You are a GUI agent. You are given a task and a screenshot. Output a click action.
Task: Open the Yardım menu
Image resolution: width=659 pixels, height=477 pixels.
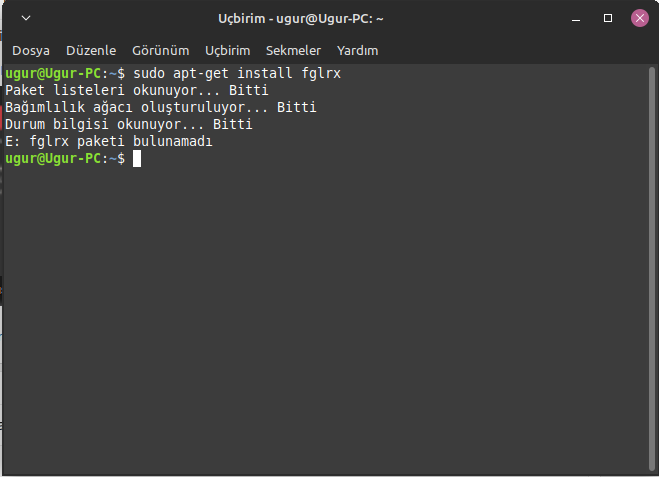(x=357, y=50)
